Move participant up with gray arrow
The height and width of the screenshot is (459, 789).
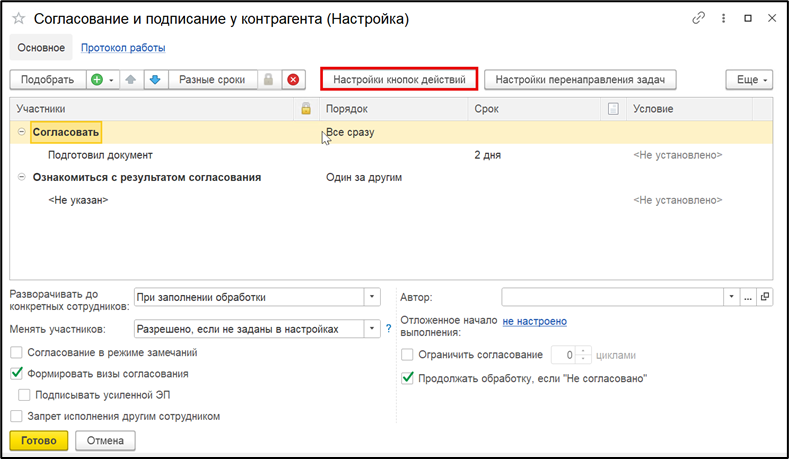(131, 80)
